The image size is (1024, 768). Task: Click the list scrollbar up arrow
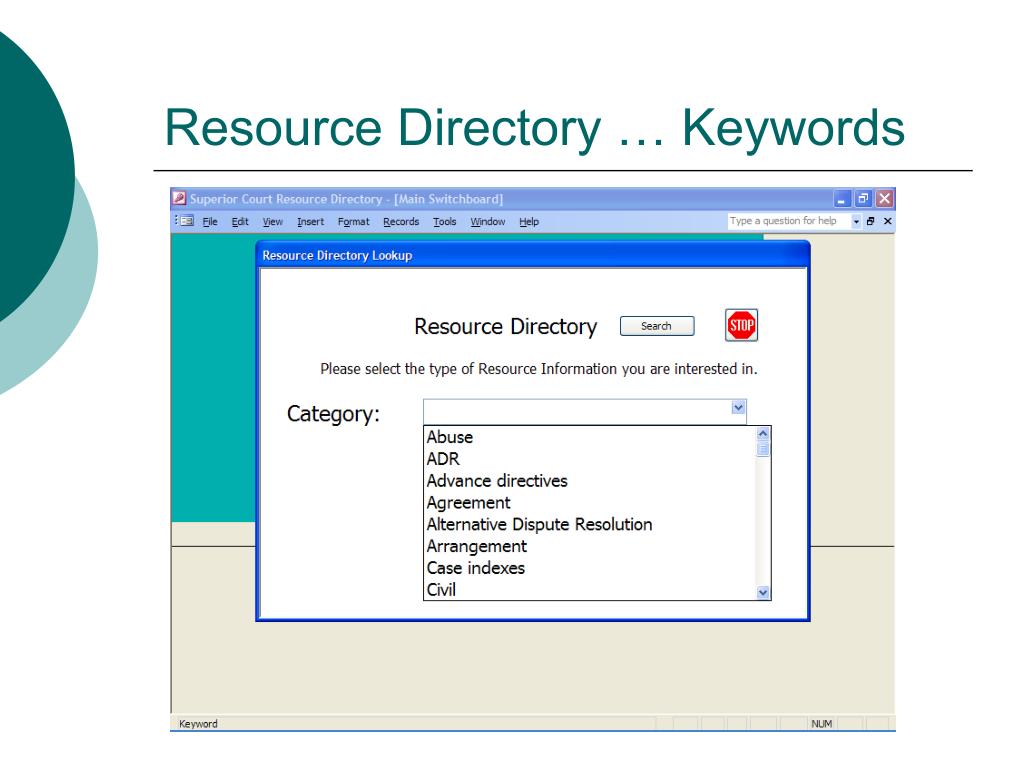(763, 434)
